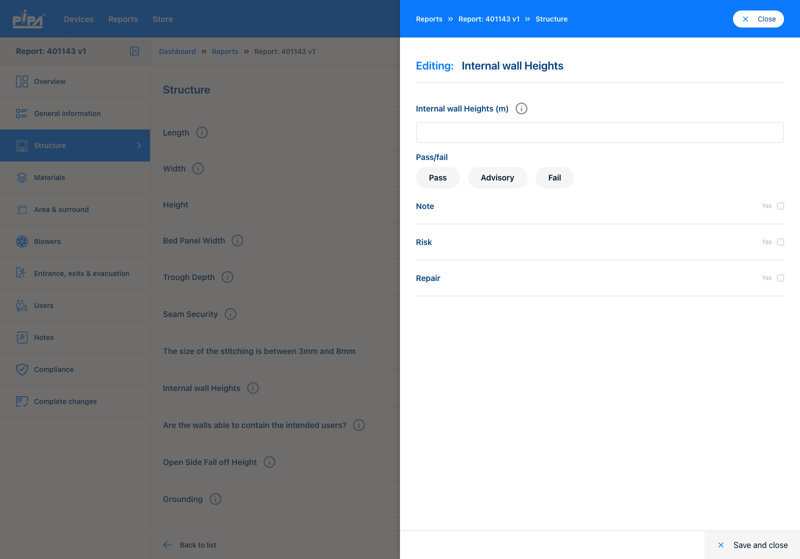Click the collapse sidebar icon next to Report 401143
The image size is (800, 559).
coord(135,51)
